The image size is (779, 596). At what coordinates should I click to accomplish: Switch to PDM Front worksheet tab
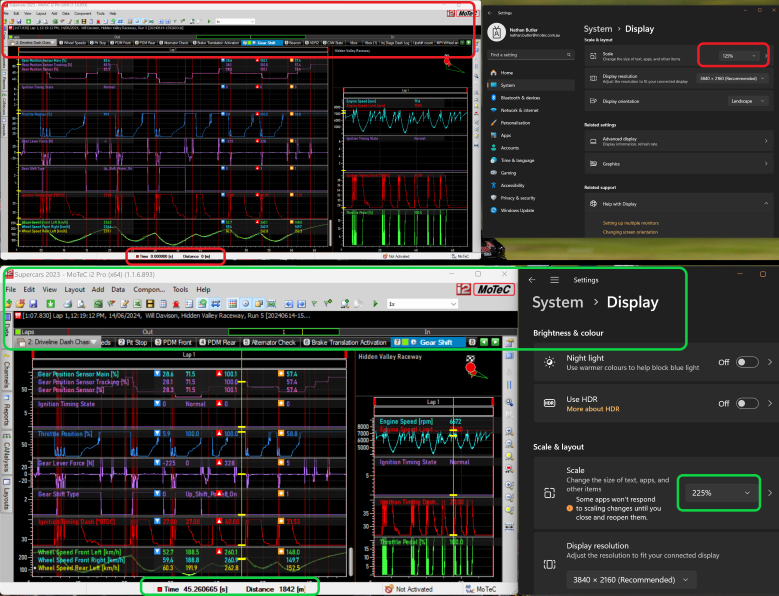coord(173,342)
